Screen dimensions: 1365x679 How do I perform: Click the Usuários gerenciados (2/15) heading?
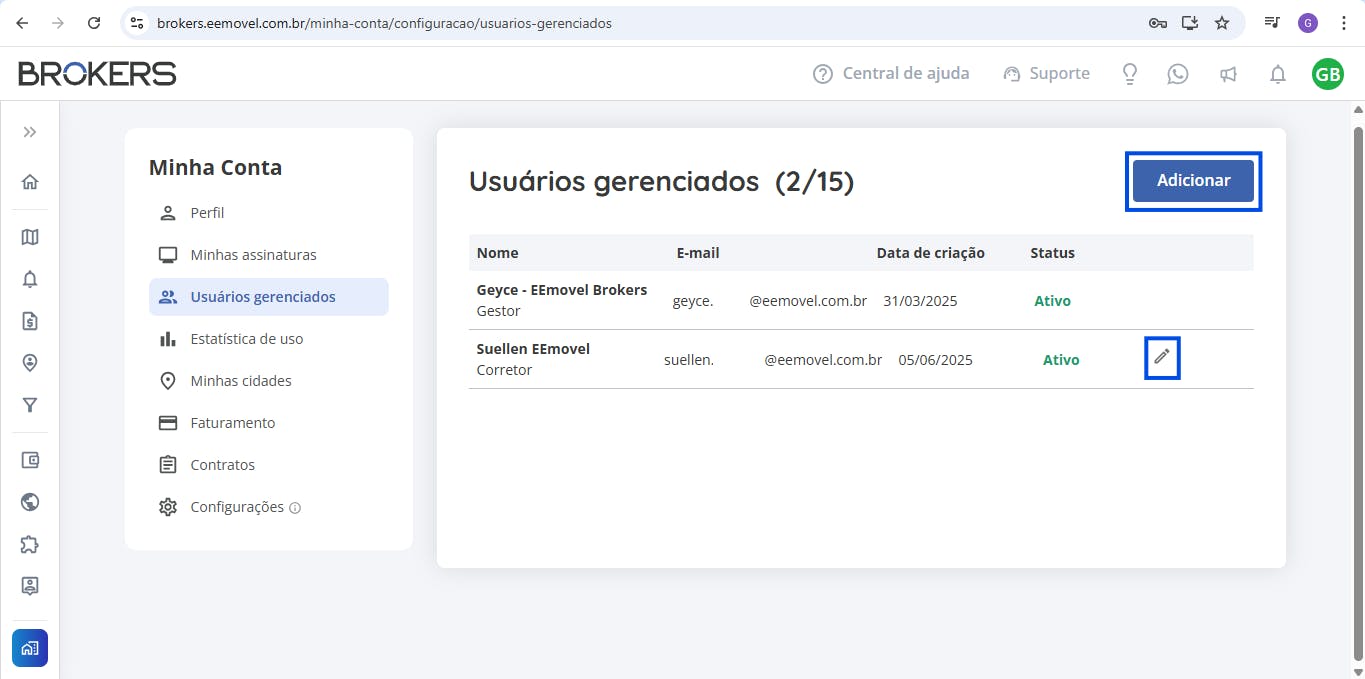[x=662, y=181]
